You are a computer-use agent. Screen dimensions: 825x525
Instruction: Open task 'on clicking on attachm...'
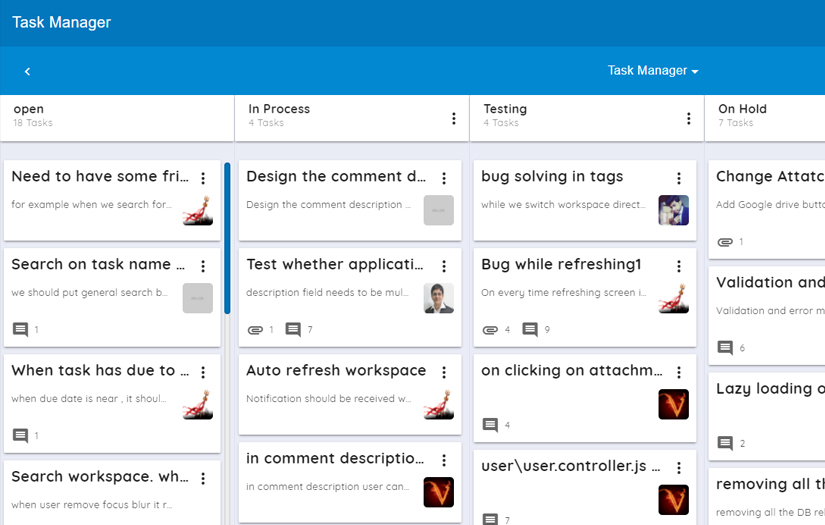(x=572, y=370)
